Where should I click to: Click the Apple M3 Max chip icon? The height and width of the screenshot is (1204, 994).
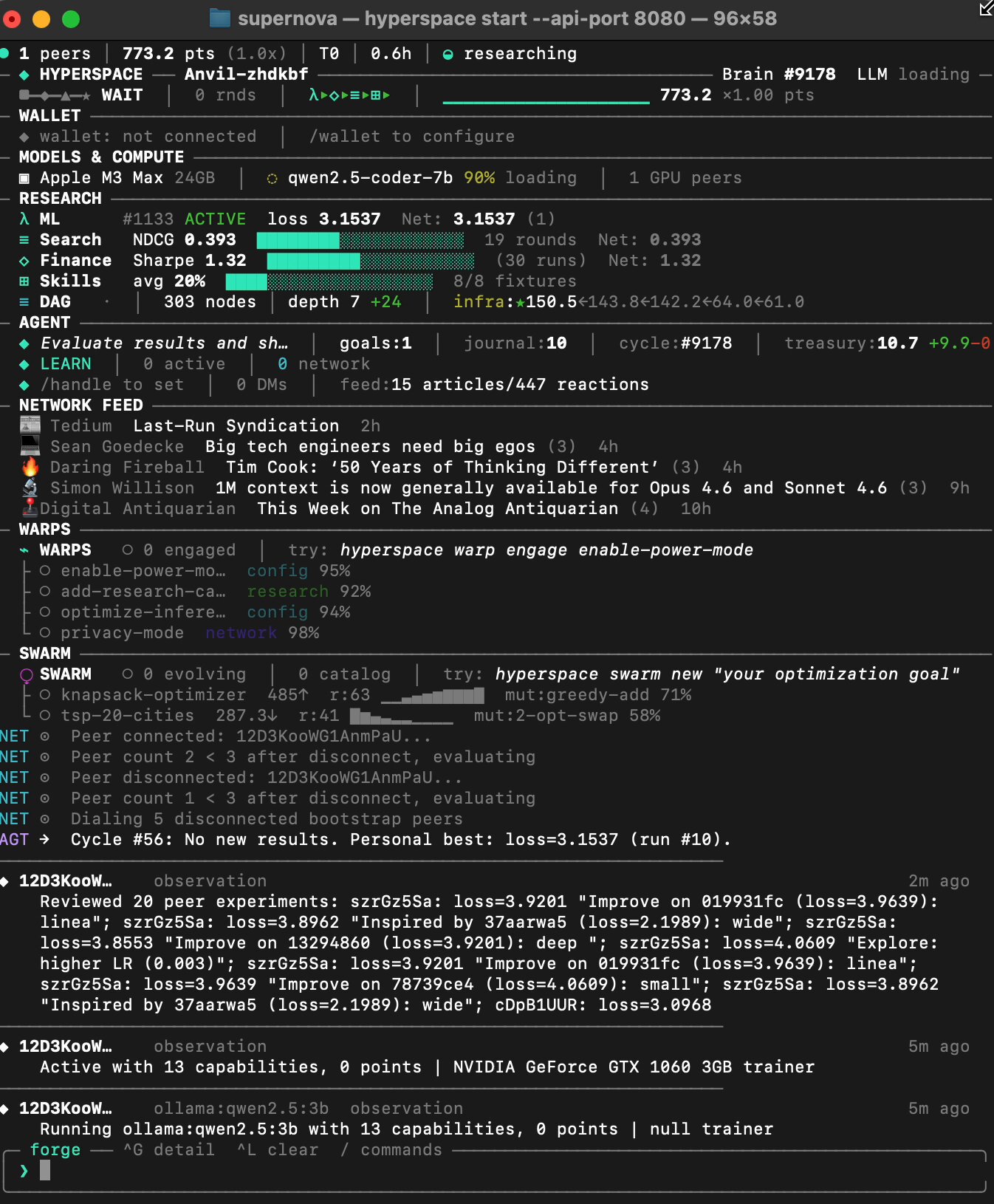point(24,178)
